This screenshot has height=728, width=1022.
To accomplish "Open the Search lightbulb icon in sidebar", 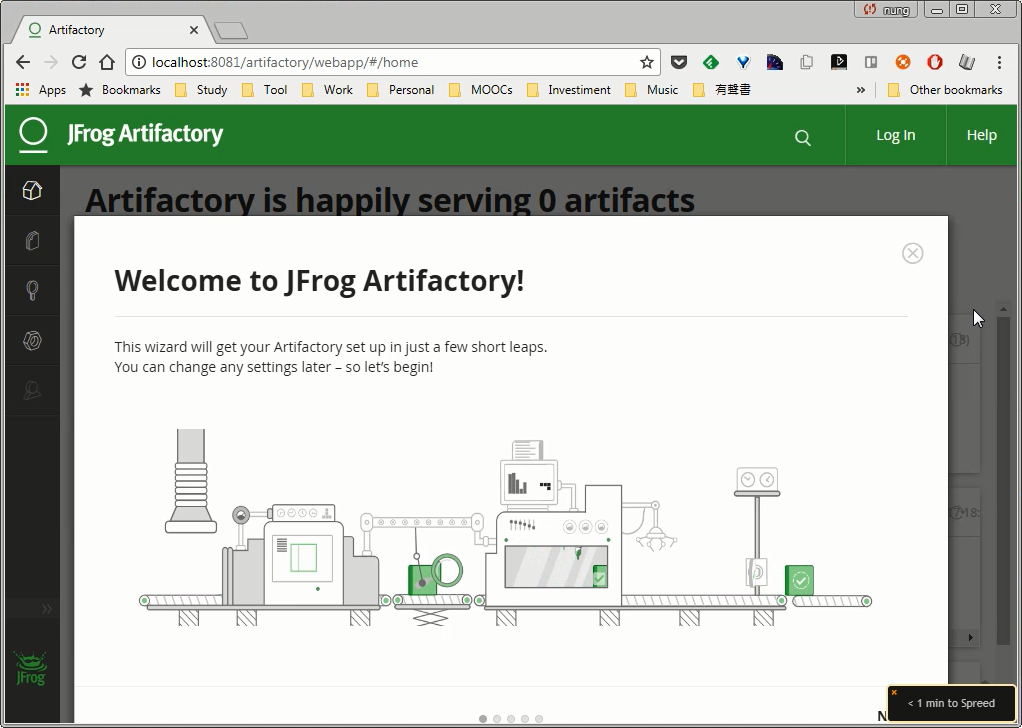I will 32,290.
